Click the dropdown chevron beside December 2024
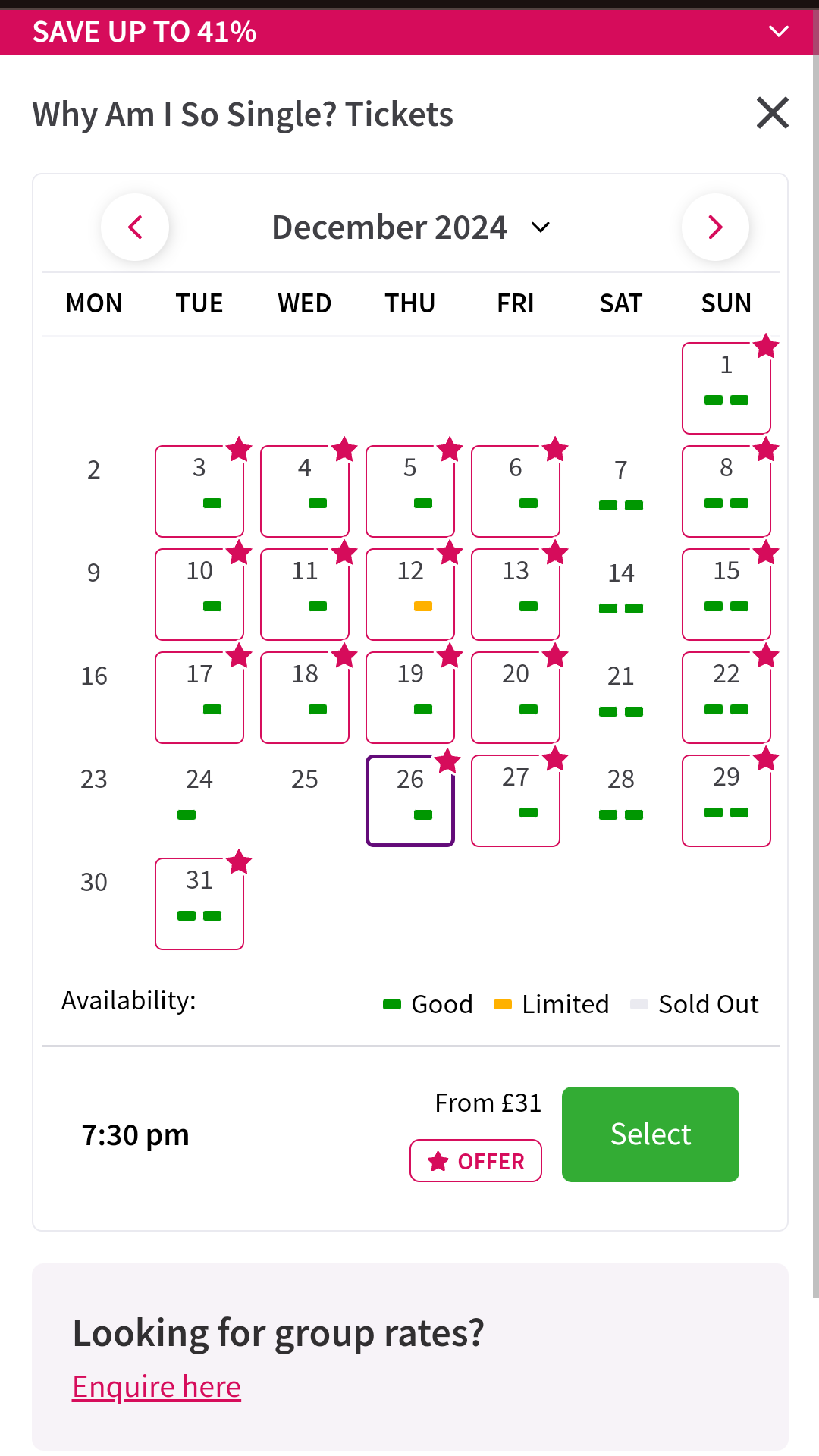 click(x=541, y=227)
